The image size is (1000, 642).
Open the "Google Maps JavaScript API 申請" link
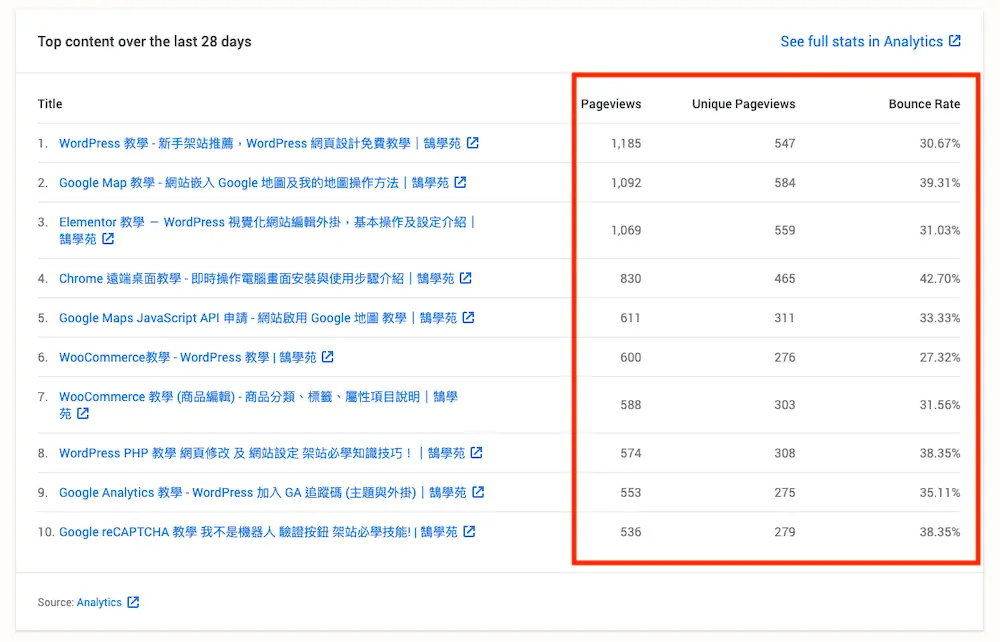[258, 318]
